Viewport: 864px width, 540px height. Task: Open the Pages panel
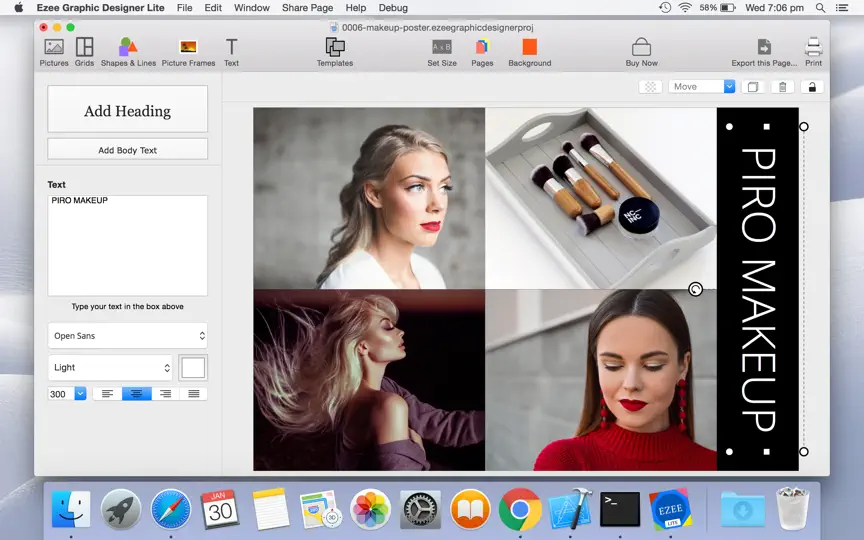tap(482, 52)
